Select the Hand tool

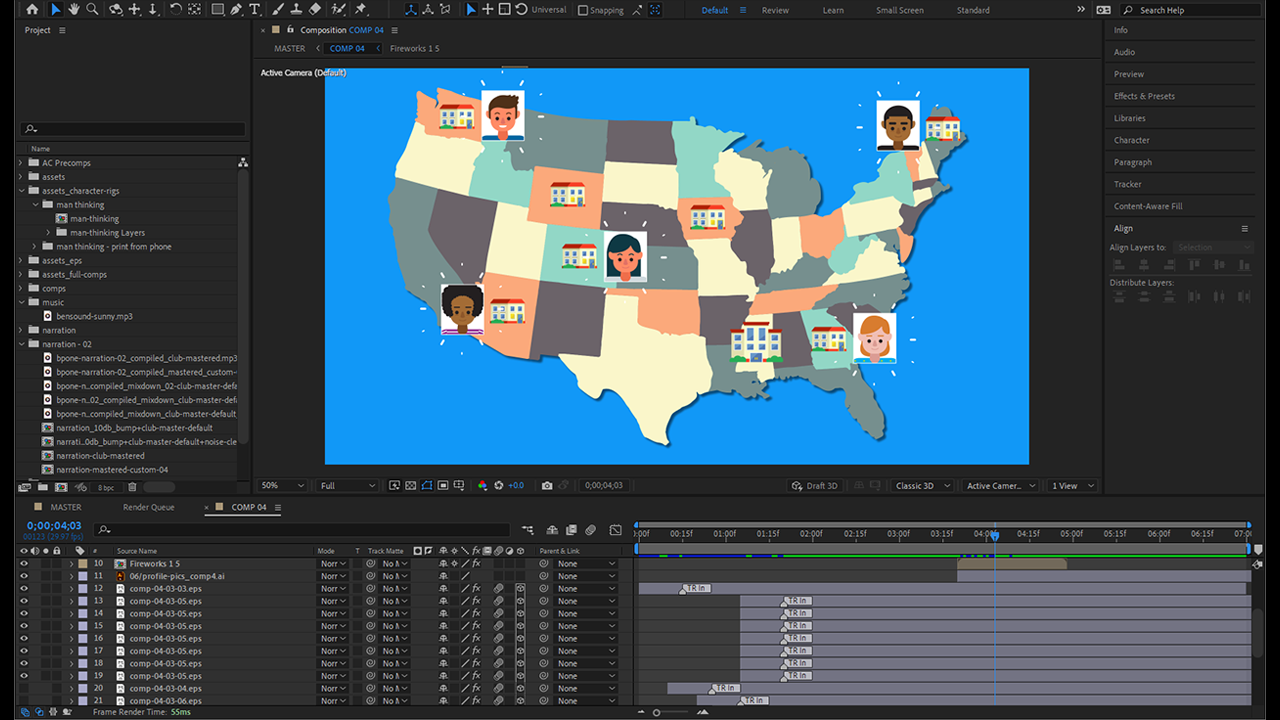click(73, 9)
